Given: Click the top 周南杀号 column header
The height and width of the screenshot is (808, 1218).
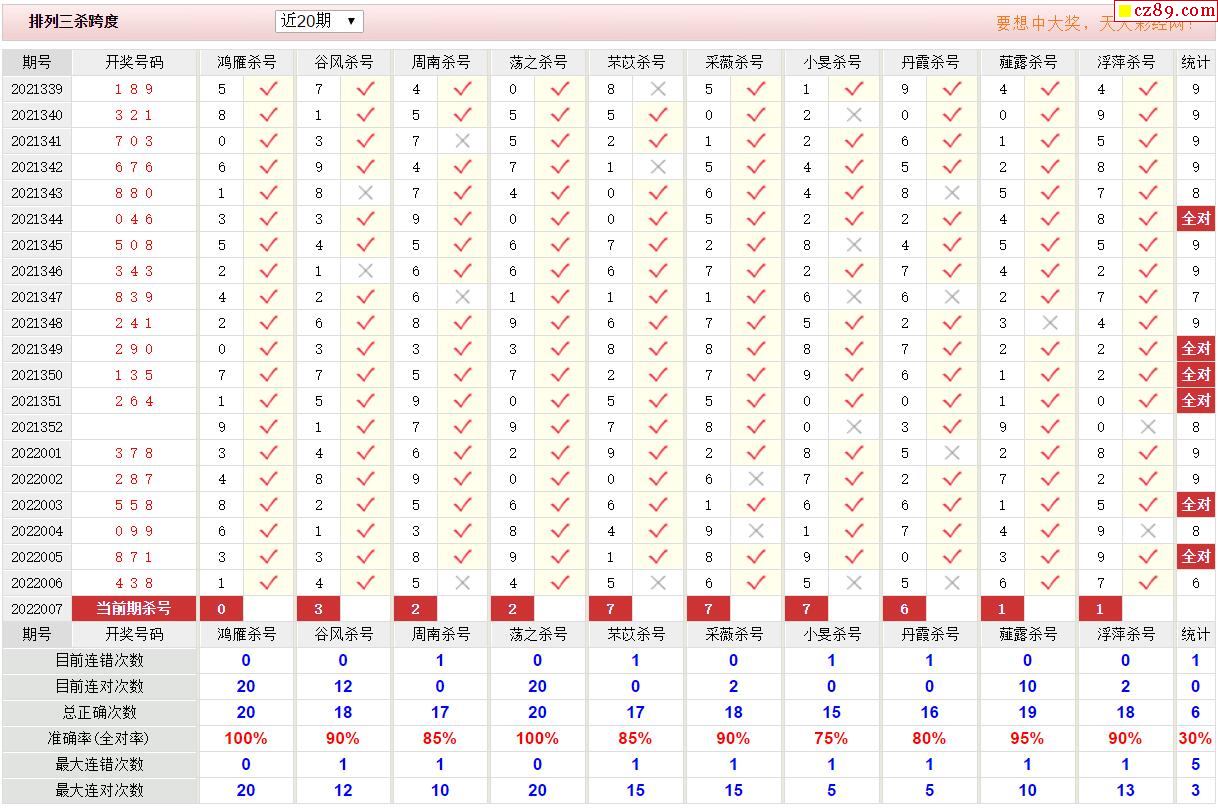Looking at the screenshot, I should tap(440, 62).
